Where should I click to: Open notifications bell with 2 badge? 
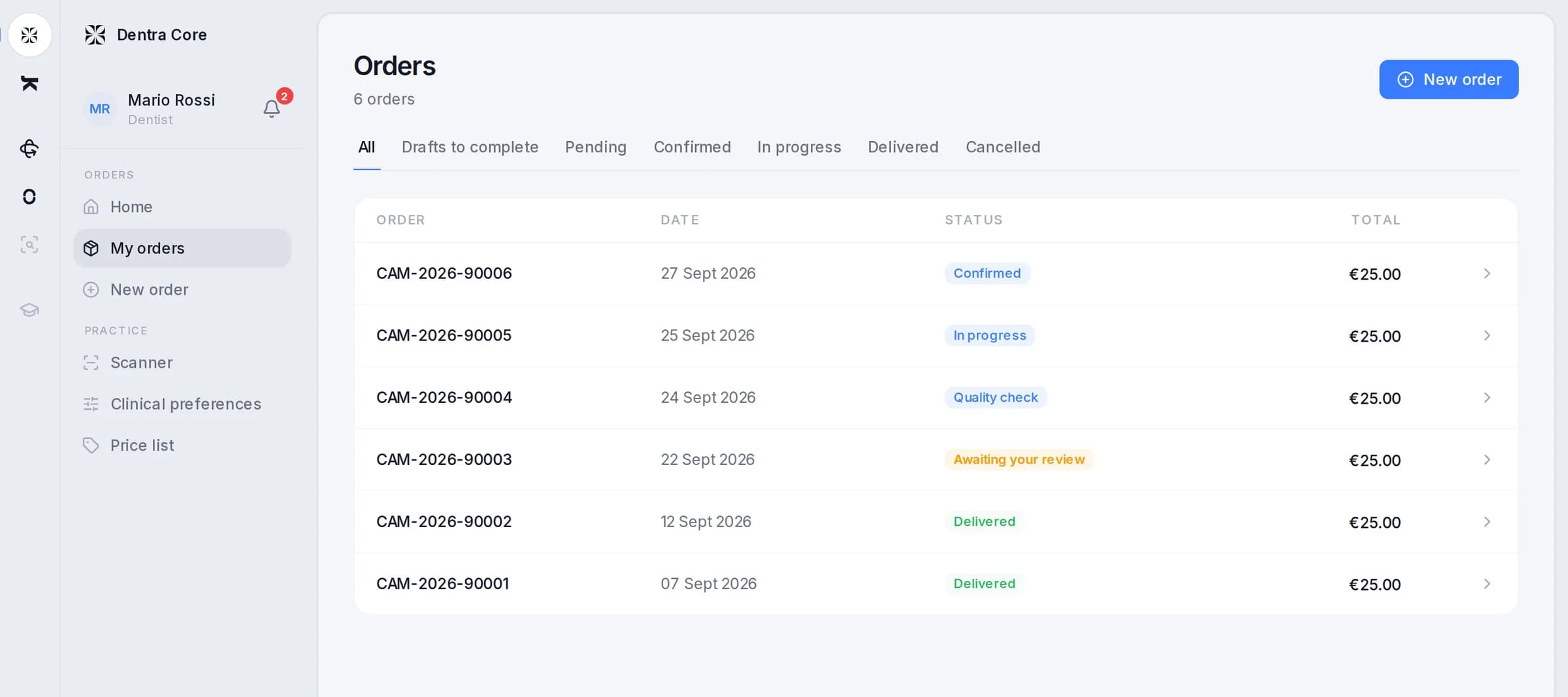click(272, 108)
